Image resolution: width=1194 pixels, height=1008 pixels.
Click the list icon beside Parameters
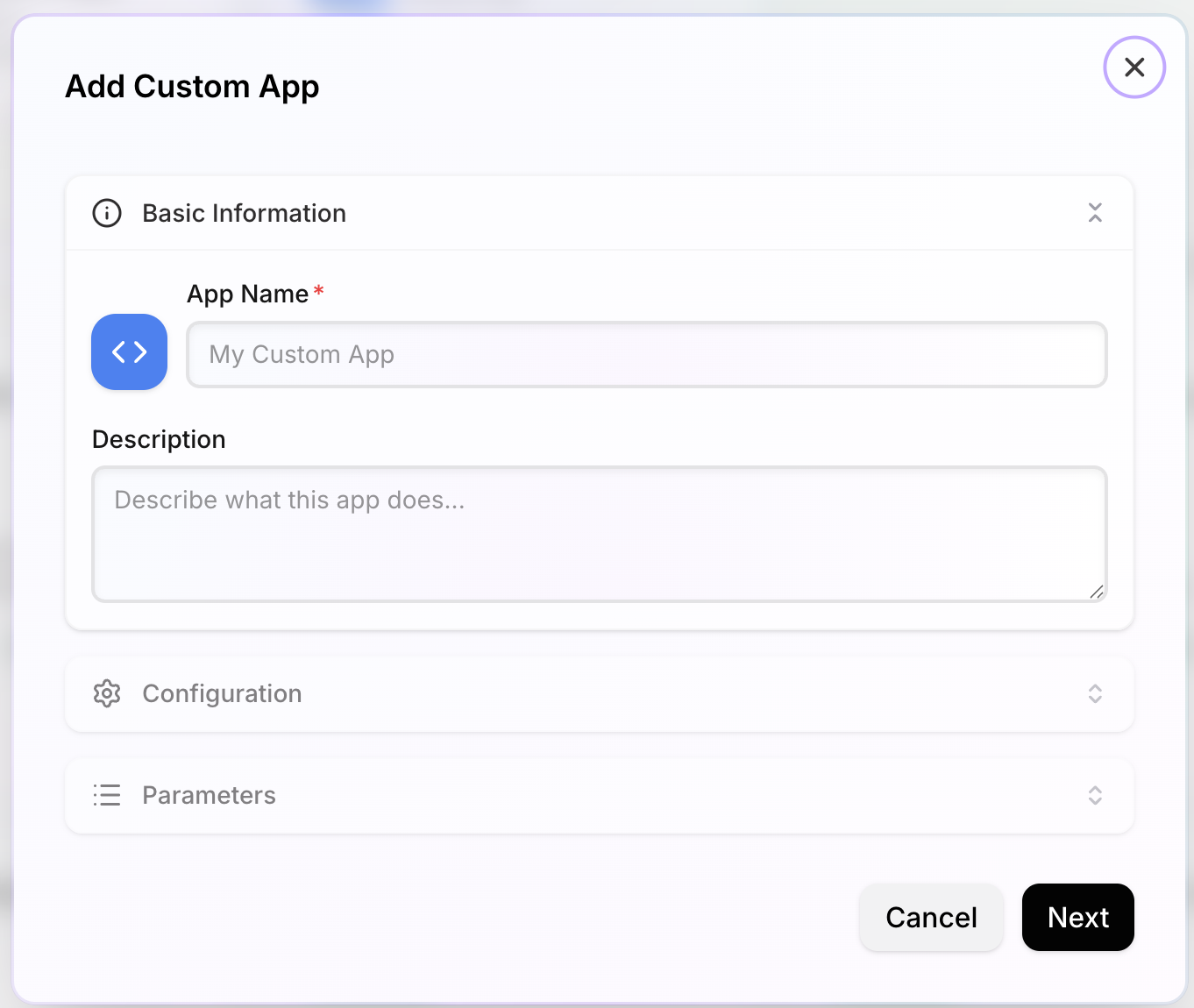tap(106, 795)
